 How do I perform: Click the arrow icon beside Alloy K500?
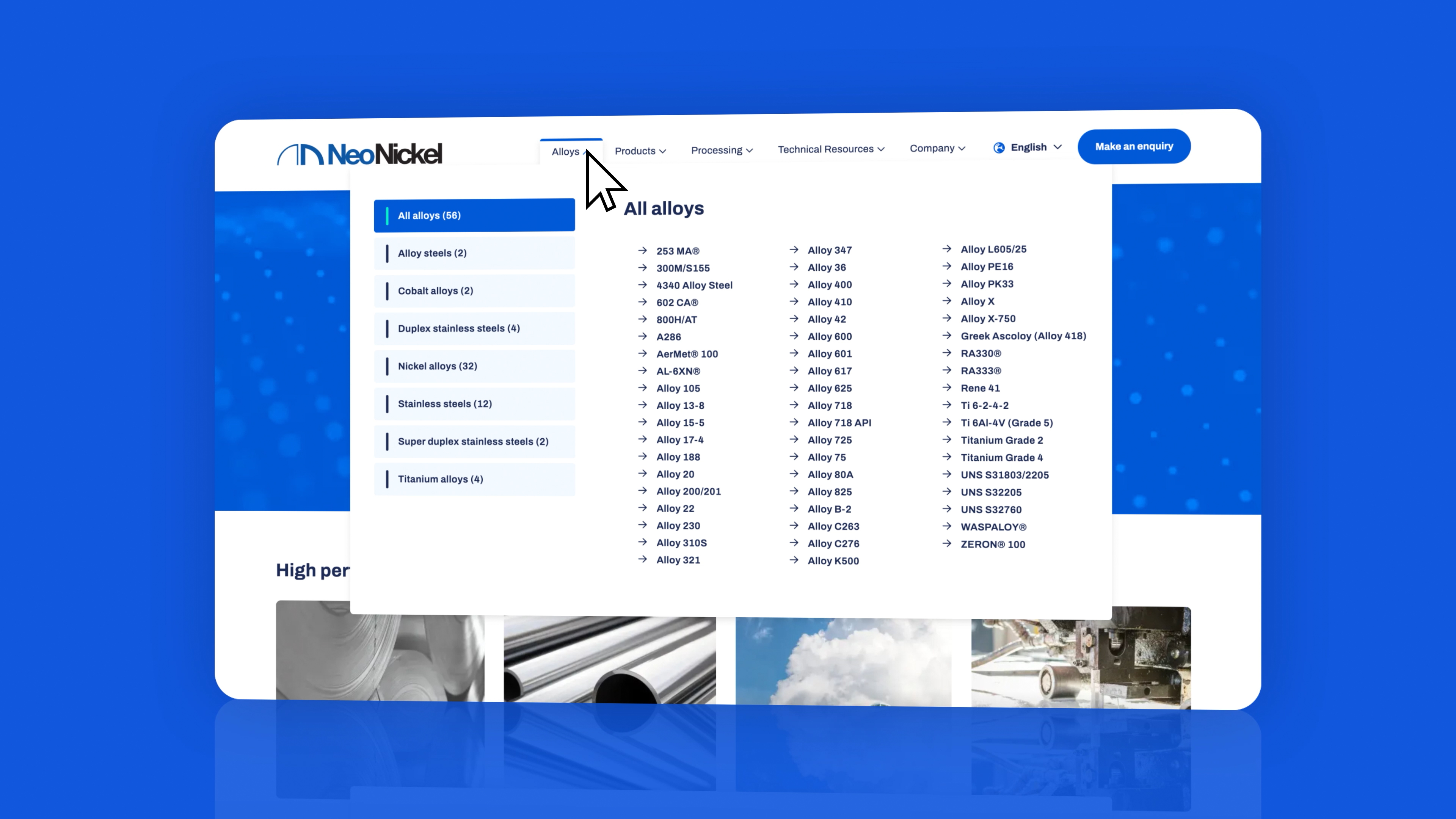(x=794, y=560)
